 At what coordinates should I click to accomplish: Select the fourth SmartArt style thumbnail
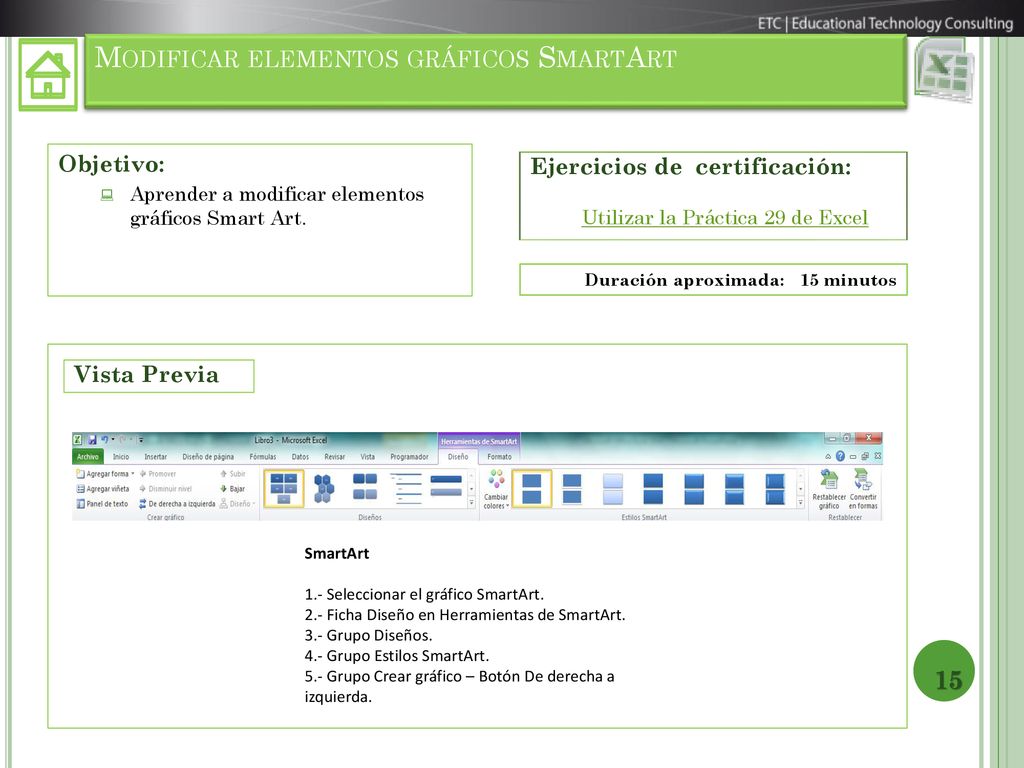(x=653, y=489)
